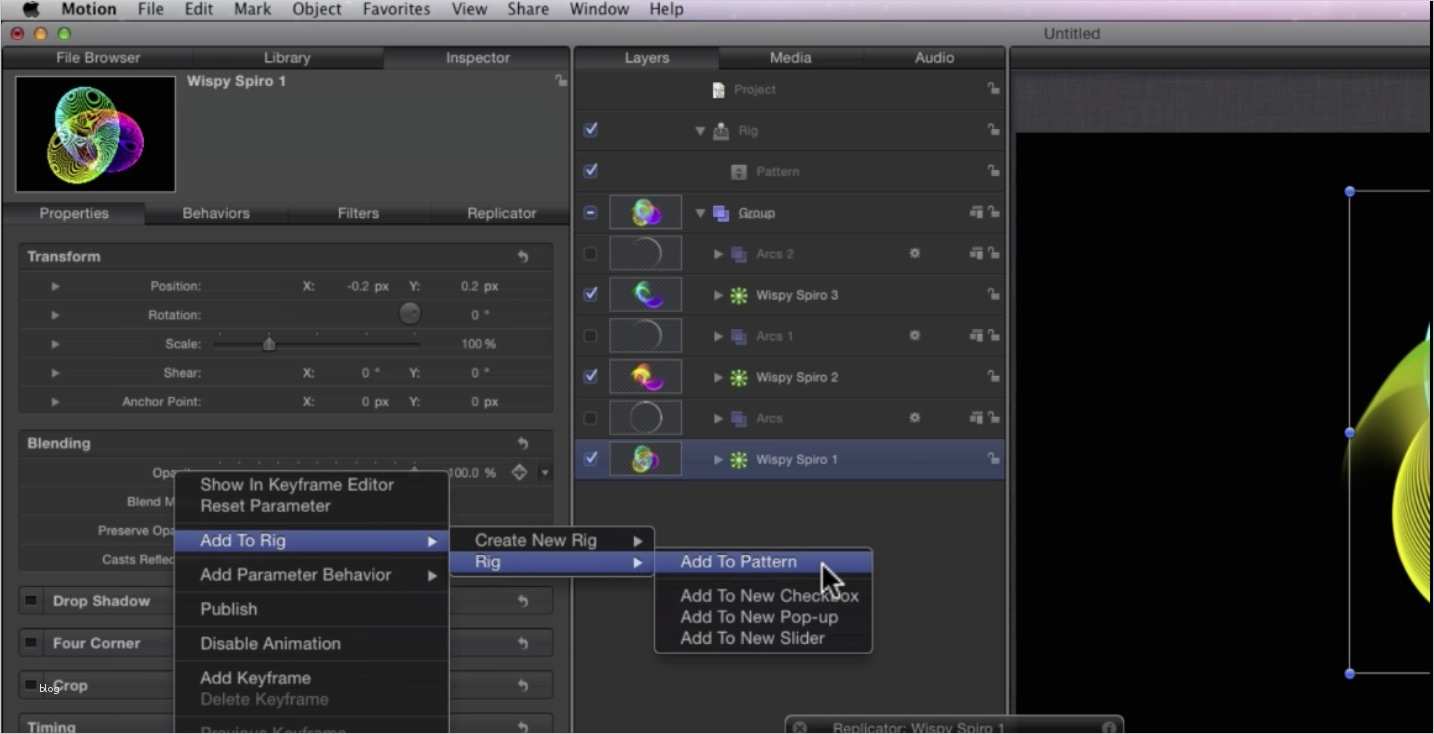Click the Wispy Spiro 1 preview thumbnail
This screenshot has width=1434, height=734.
pyautogui.click(x=96, y=134)
